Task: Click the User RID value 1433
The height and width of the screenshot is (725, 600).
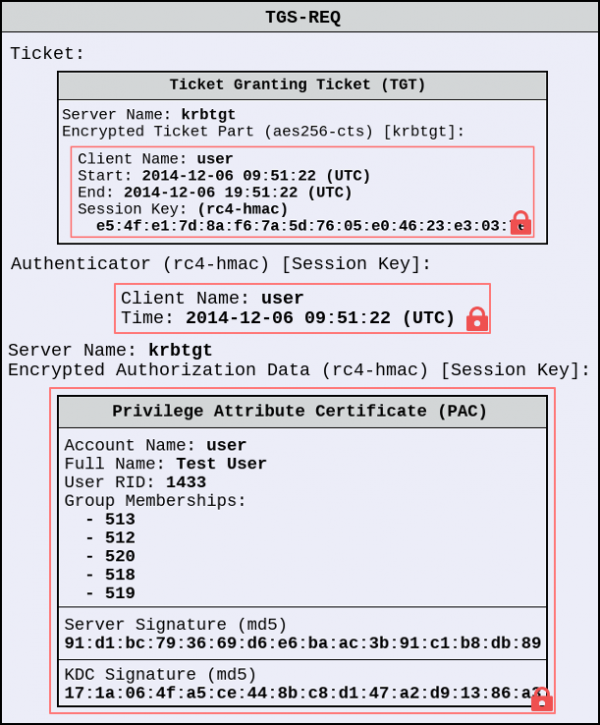Action: click(186, 482)
